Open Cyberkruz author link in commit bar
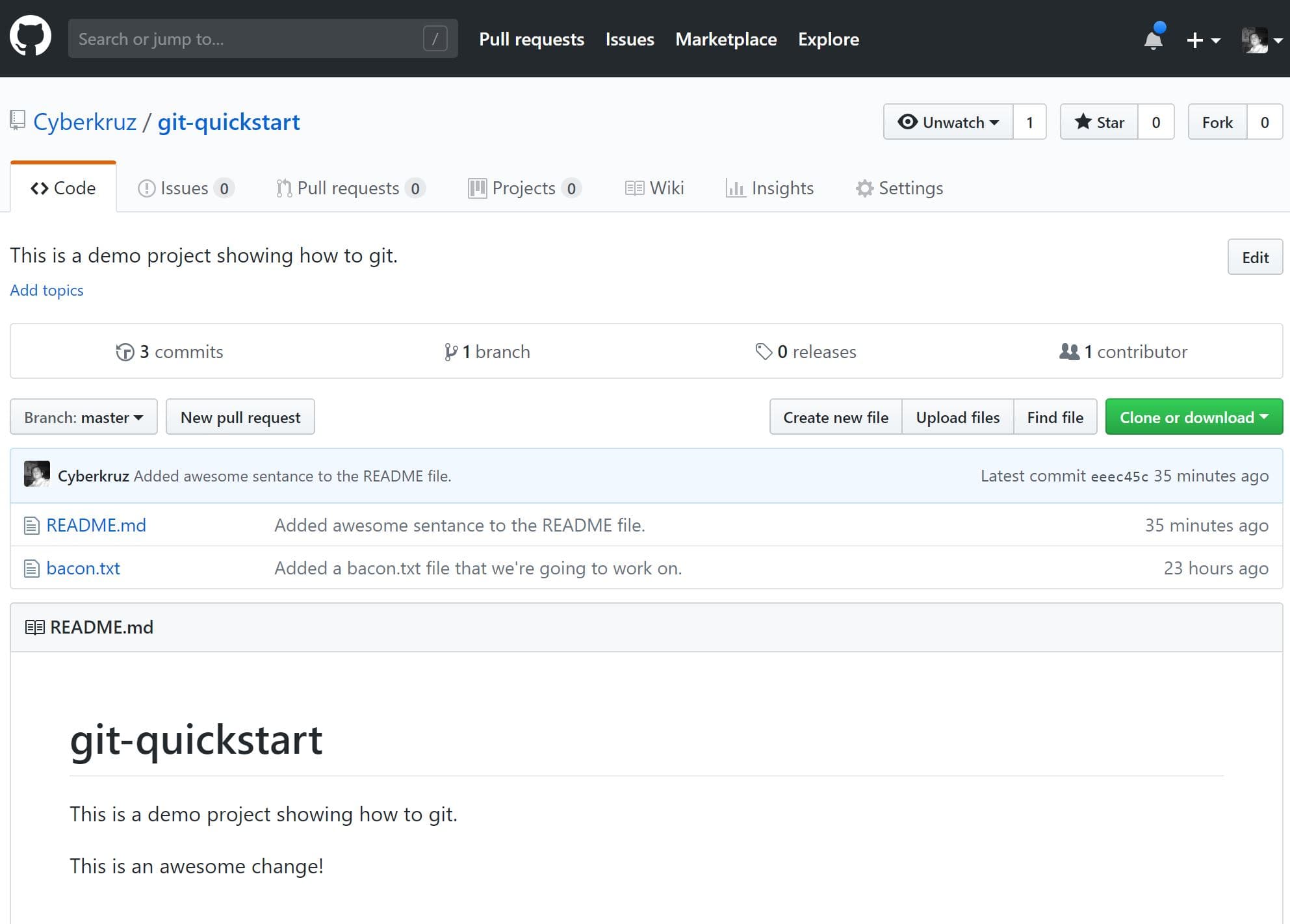The width and height of the screenshot is (1290, 924). (x=94, y=476)
